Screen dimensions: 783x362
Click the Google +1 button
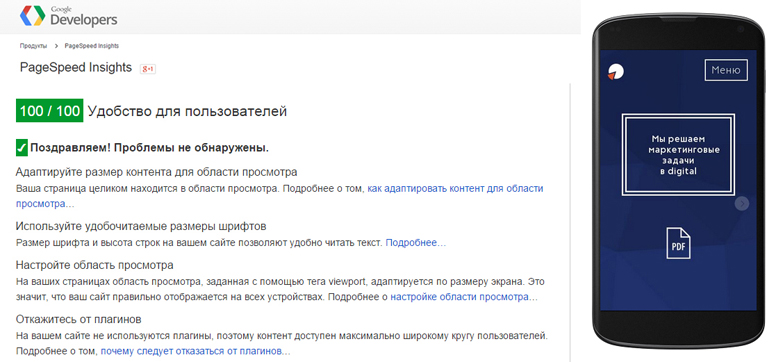point(148,69)
